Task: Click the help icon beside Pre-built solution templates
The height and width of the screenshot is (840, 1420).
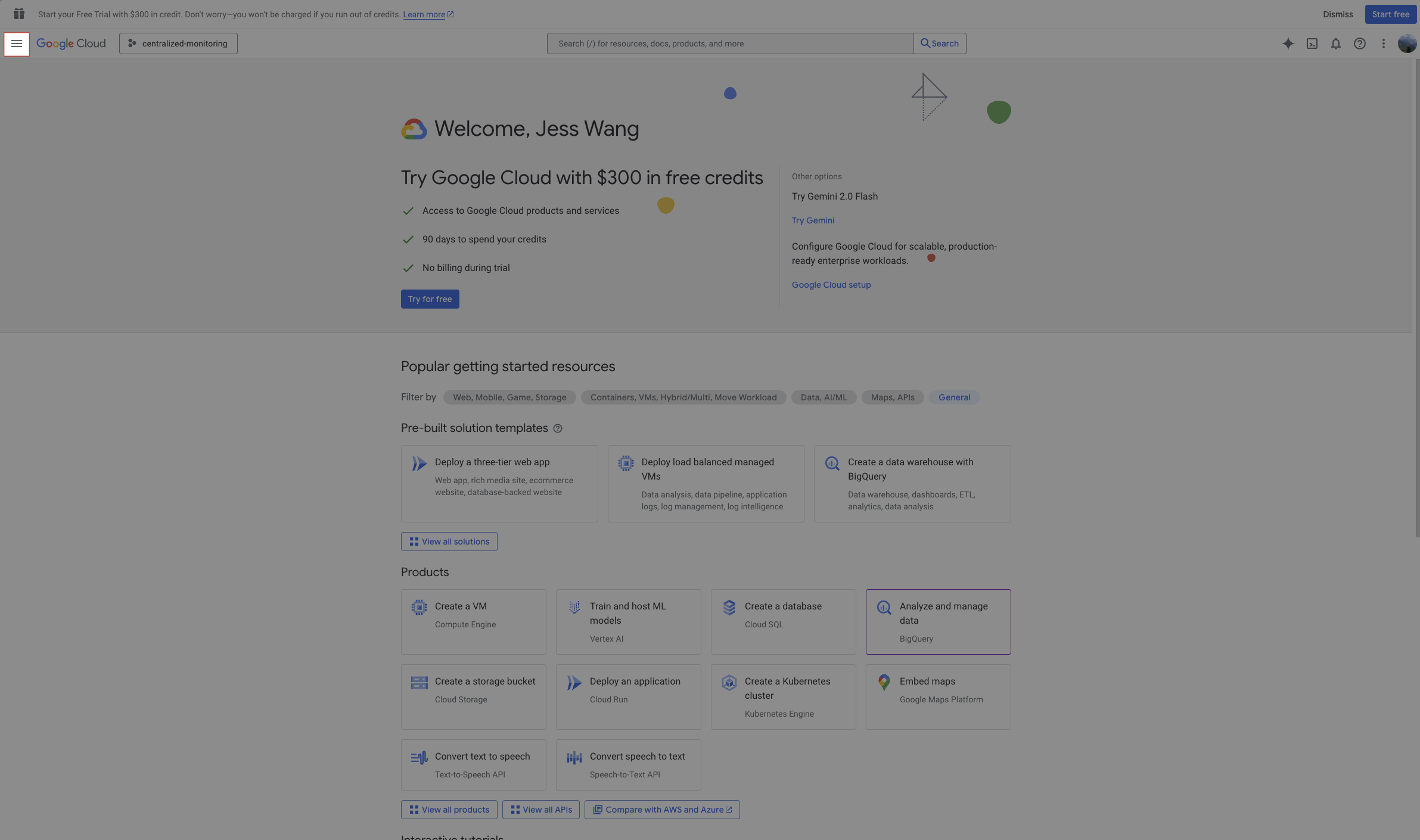Action: tap(558, 428)
